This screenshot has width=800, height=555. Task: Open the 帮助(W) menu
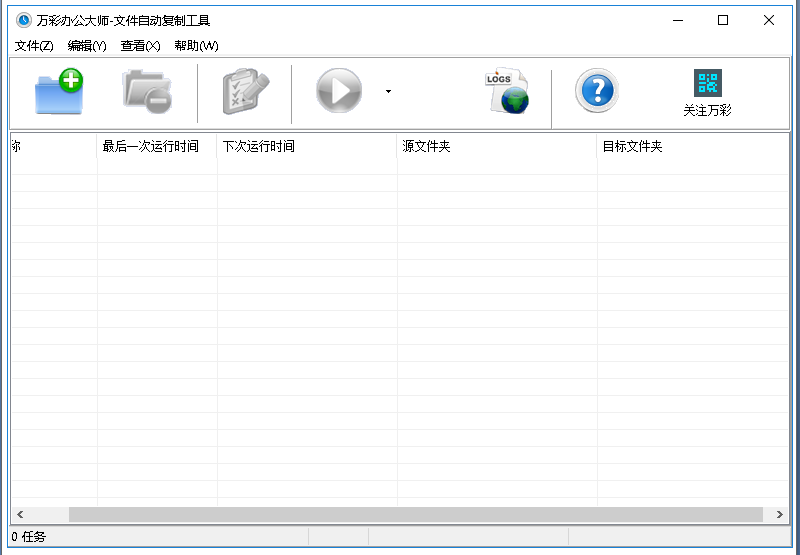196,46
